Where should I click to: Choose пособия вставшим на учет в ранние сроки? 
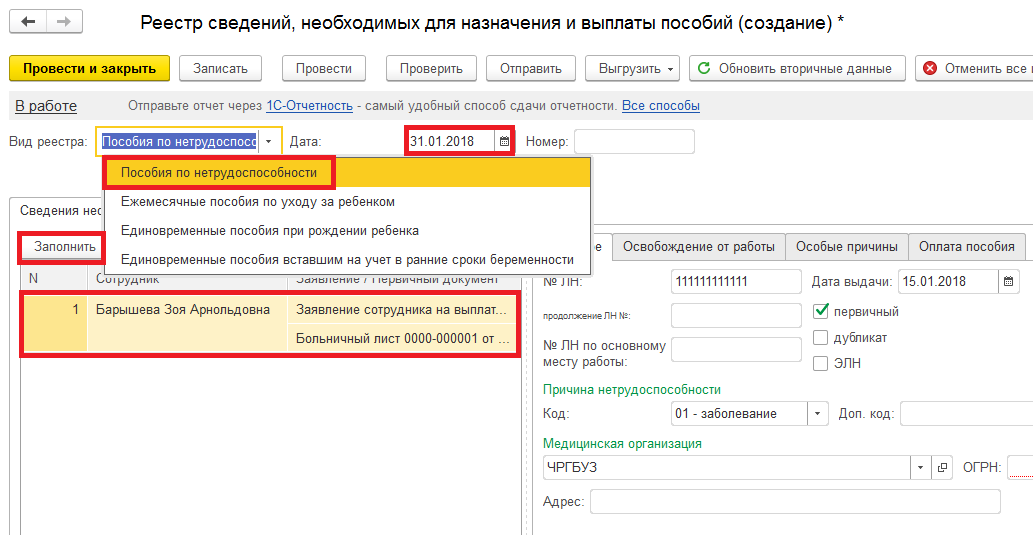point(347,260)
